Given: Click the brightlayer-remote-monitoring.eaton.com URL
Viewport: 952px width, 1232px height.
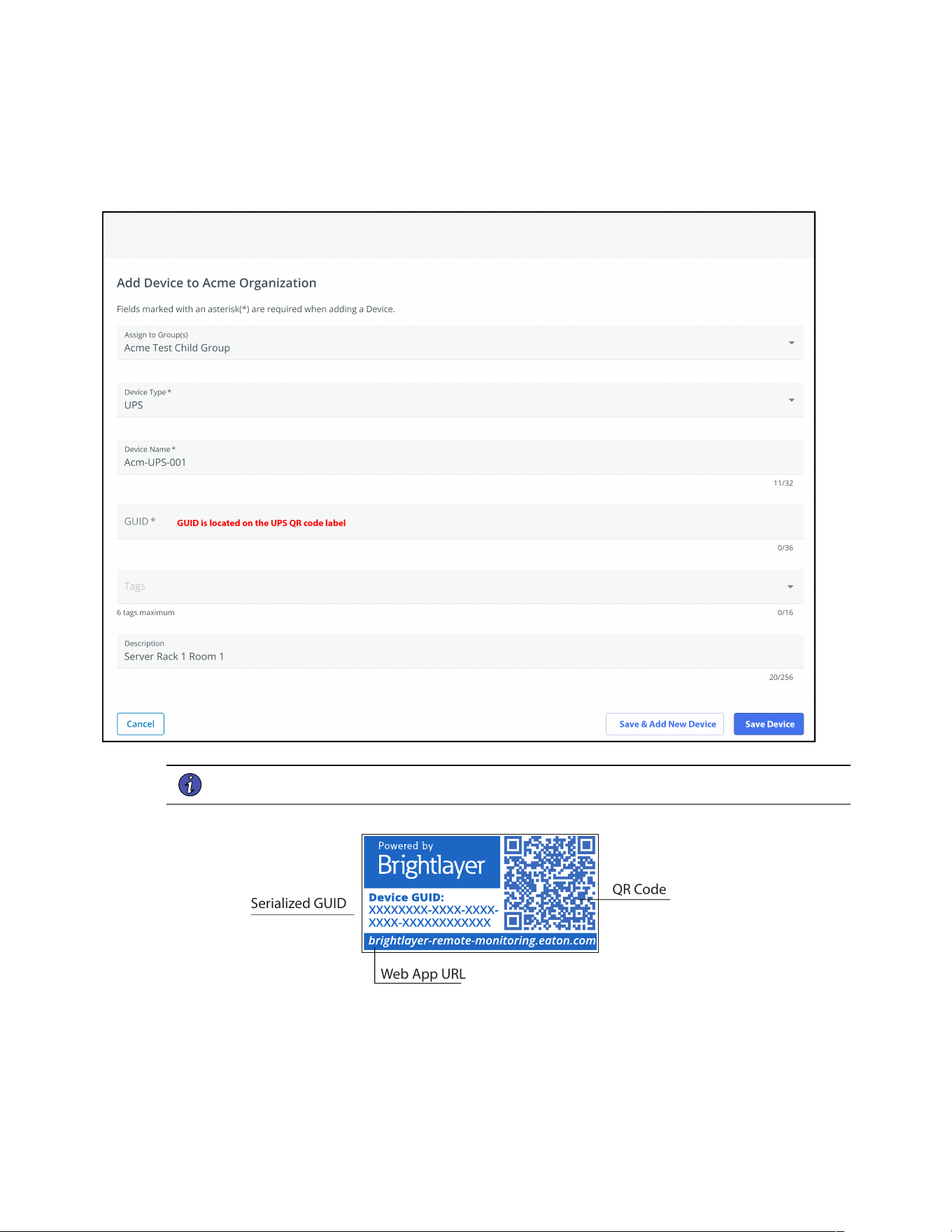Looking at the screenshot, I should click(x=481, y=940).
